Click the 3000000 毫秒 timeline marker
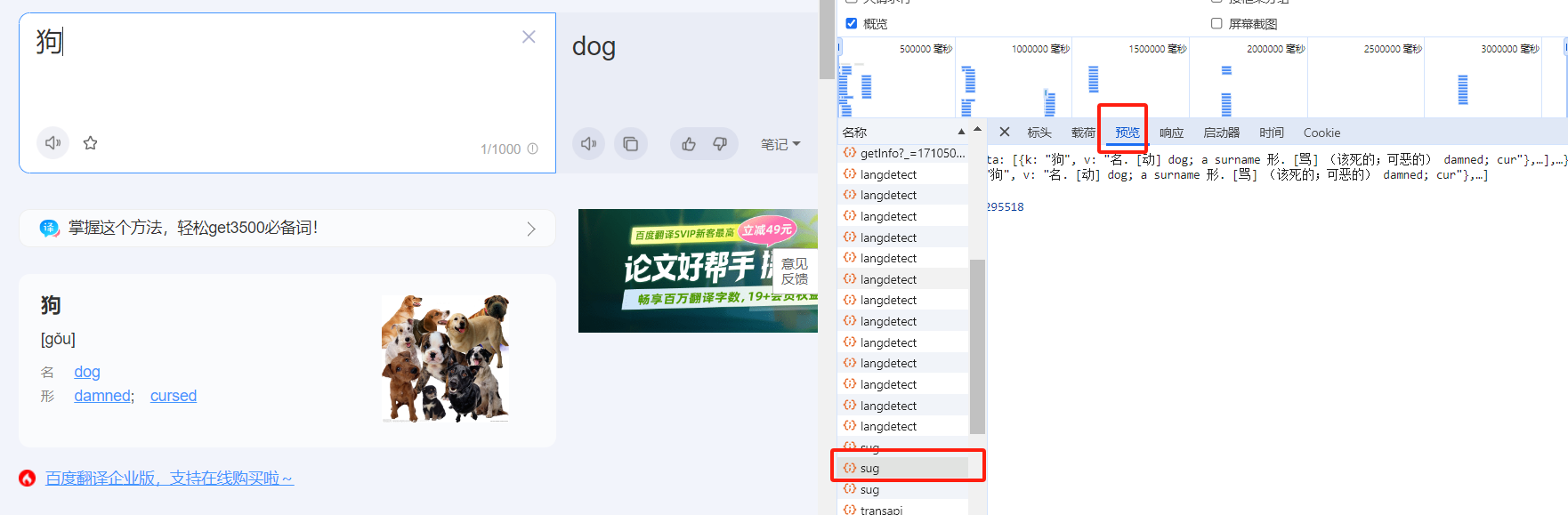1568x515 pixels. [1510, 49]
